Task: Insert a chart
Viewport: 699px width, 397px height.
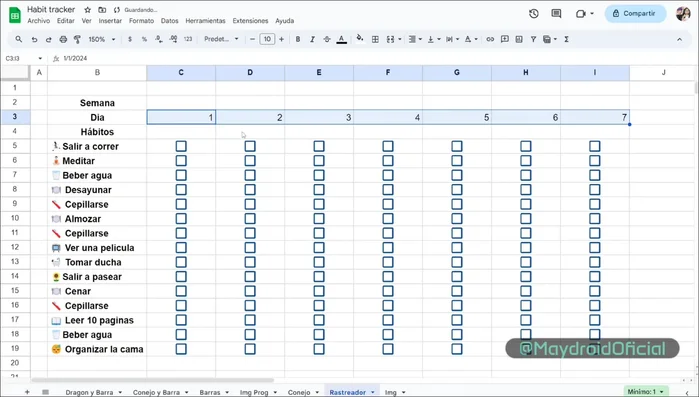Action: click(x=519, y=39)
